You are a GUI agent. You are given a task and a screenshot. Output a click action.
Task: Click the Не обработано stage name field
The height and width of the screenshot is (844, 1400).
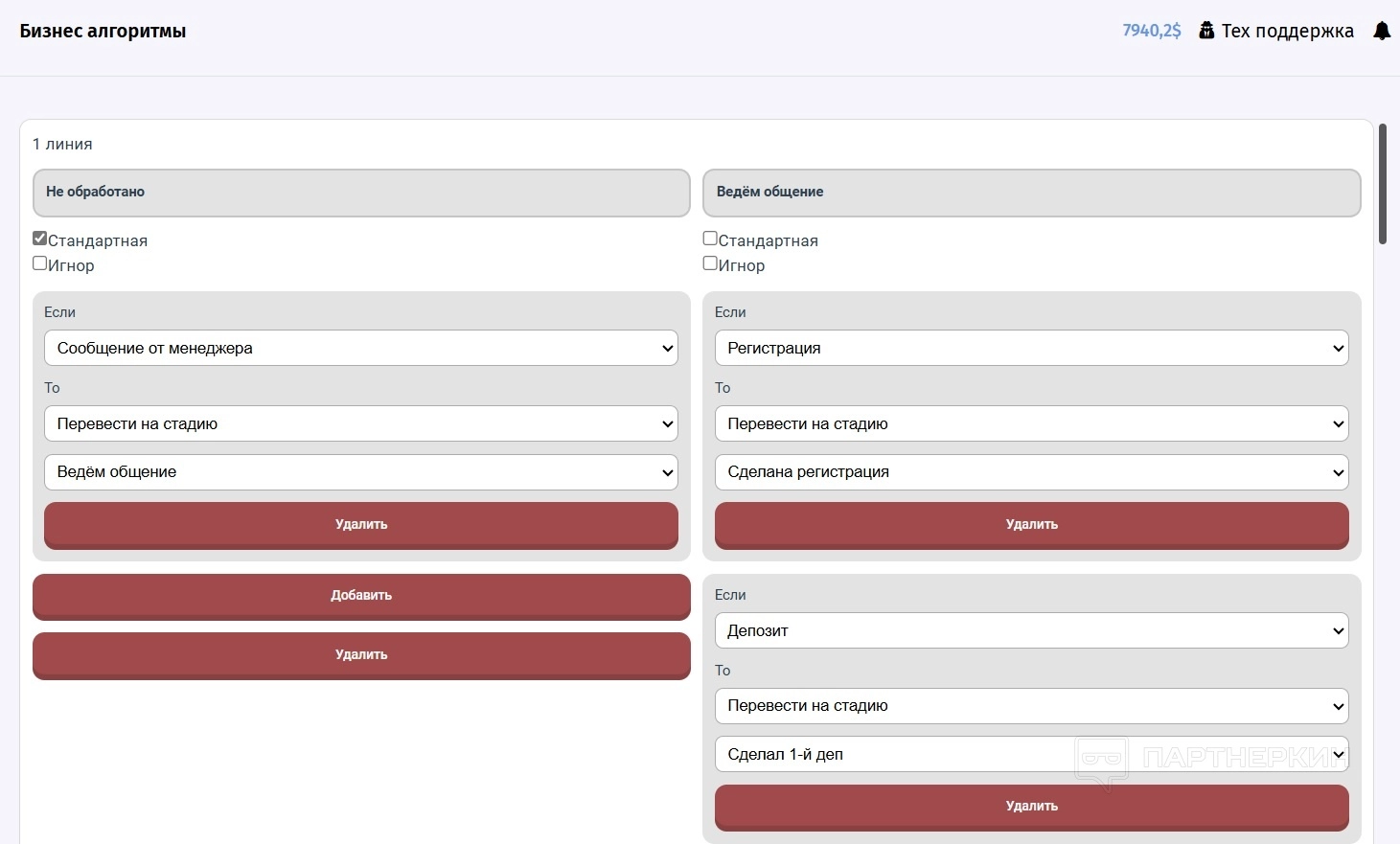pos(361,193)
